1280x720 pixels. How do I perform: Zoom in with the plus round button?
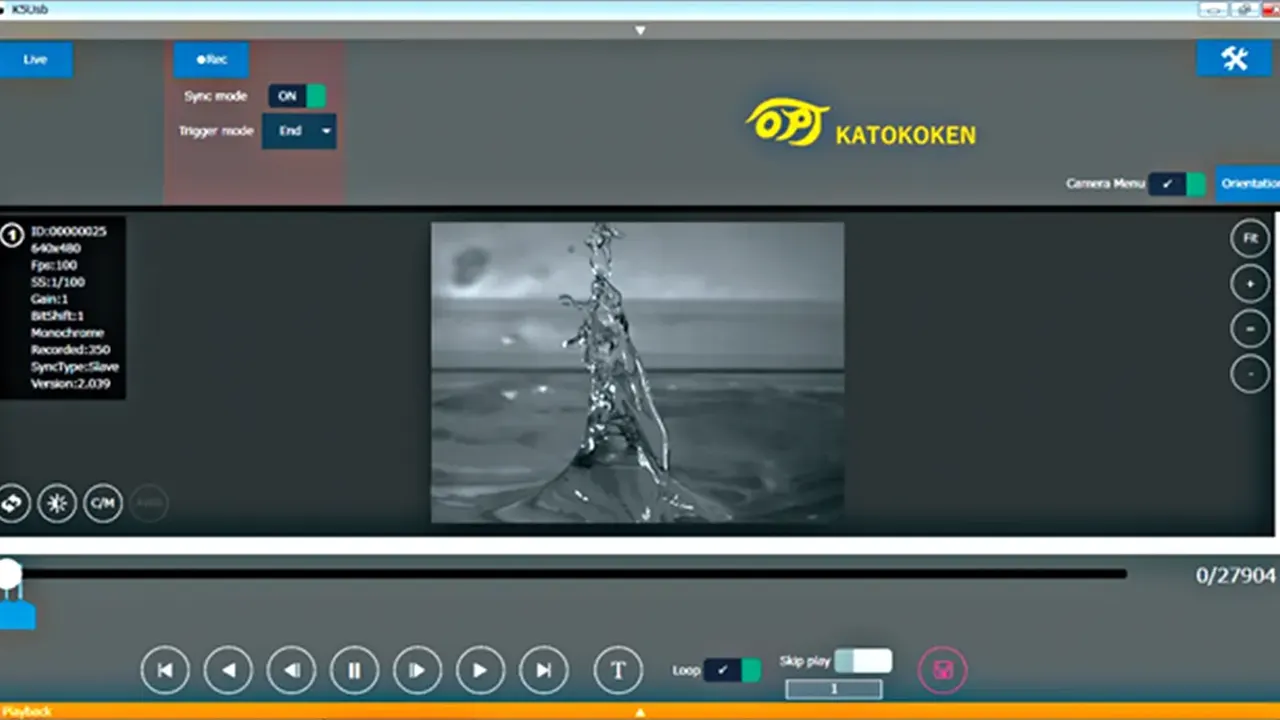pyautogui.click(x=1250, y=284)
